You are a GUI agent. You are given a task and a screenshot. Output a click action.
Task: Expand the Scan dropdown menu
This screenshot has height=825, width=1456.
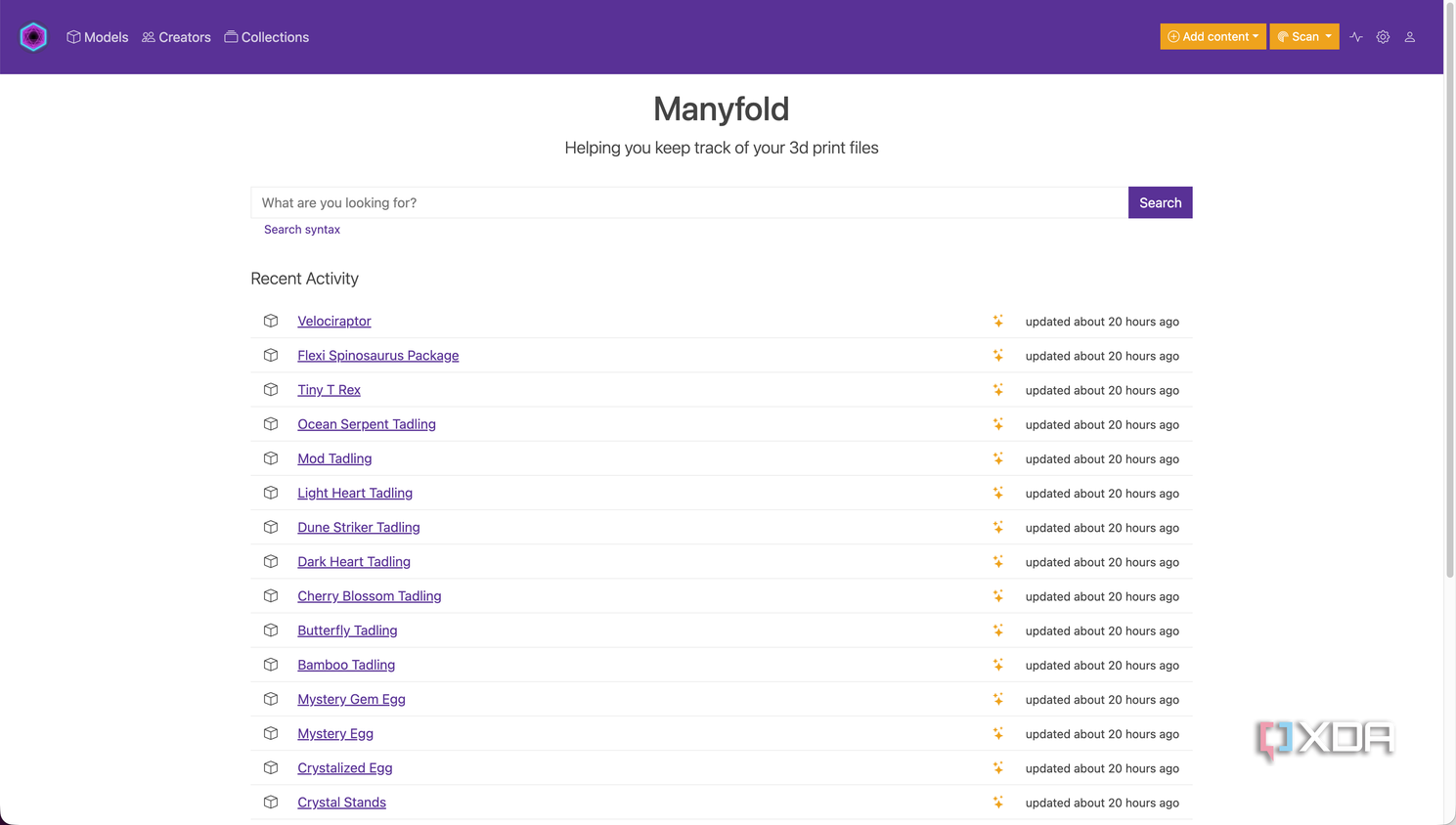1304,37
